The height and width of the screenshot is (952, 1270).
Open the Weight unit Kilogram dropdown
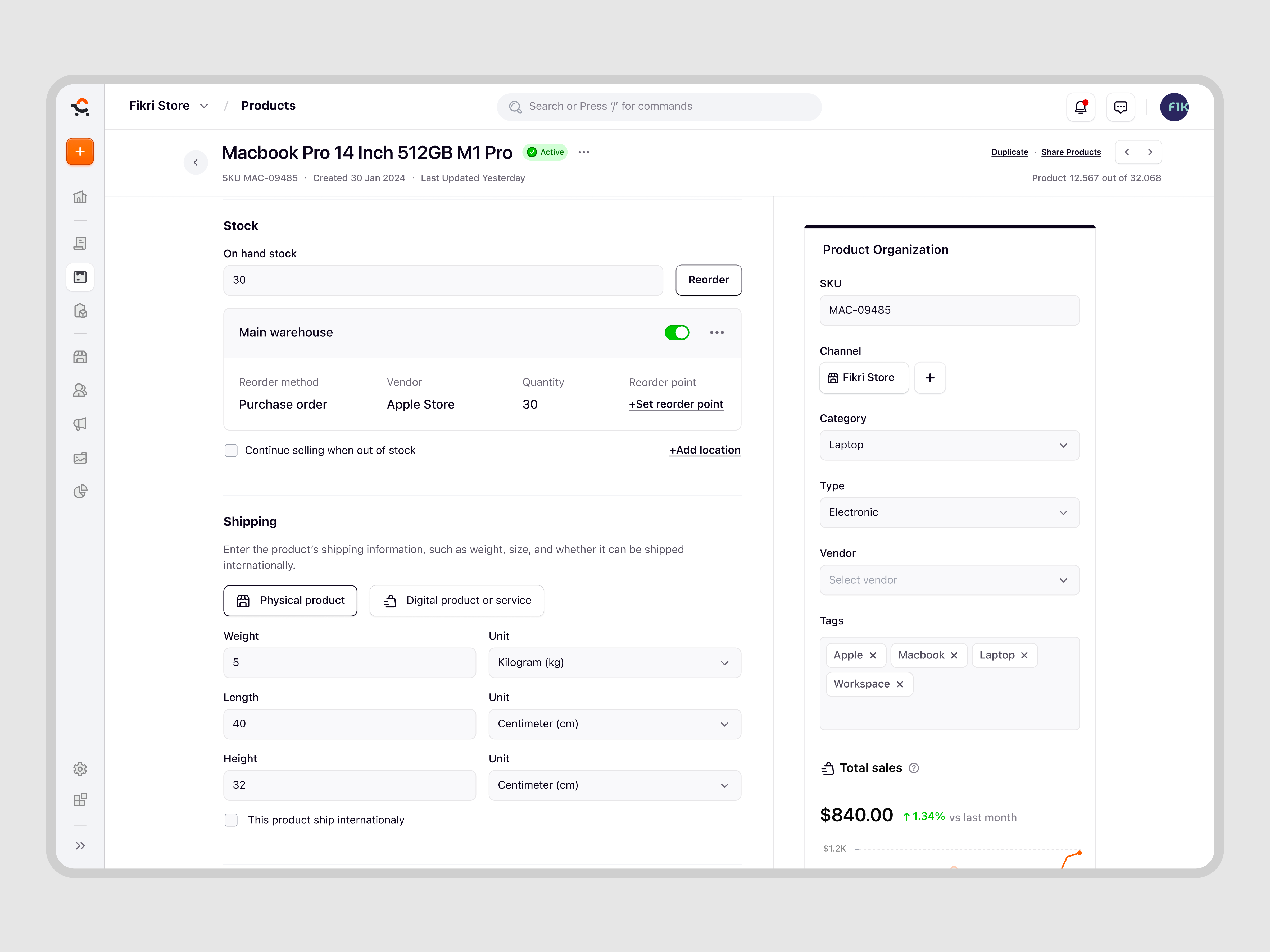pyautogui.click(x=614, y=662)
